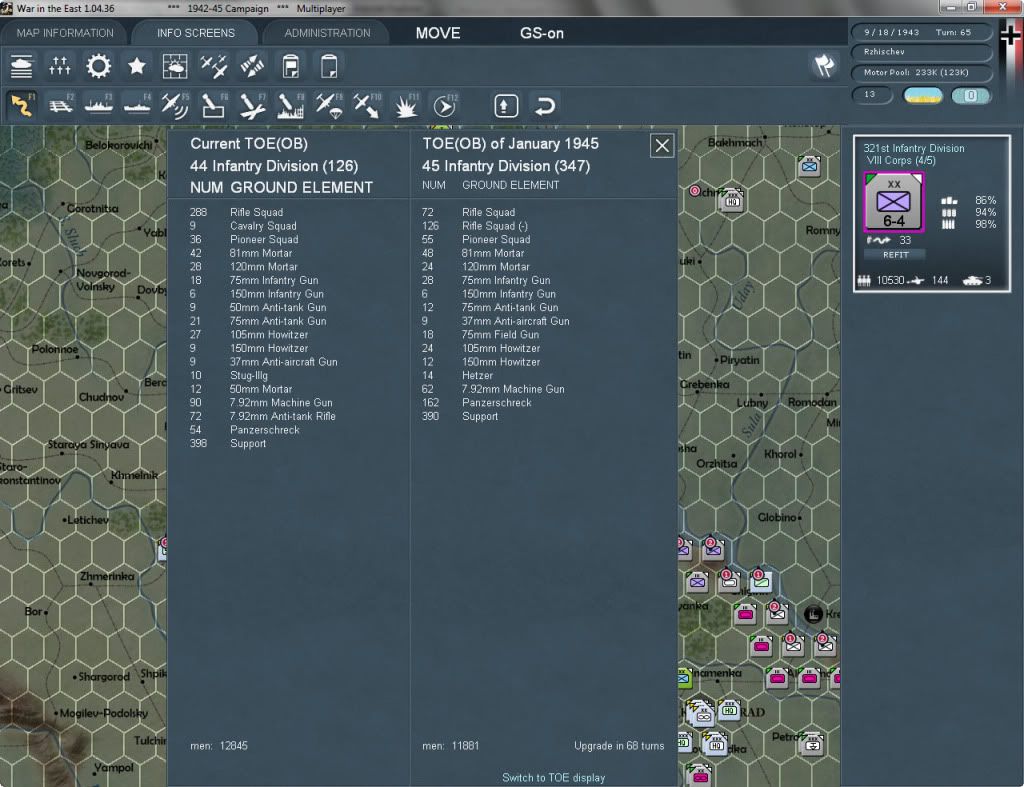1024x787 pixels.
Task: Select the F3 naval transport mode
Action: pos(99,105)
